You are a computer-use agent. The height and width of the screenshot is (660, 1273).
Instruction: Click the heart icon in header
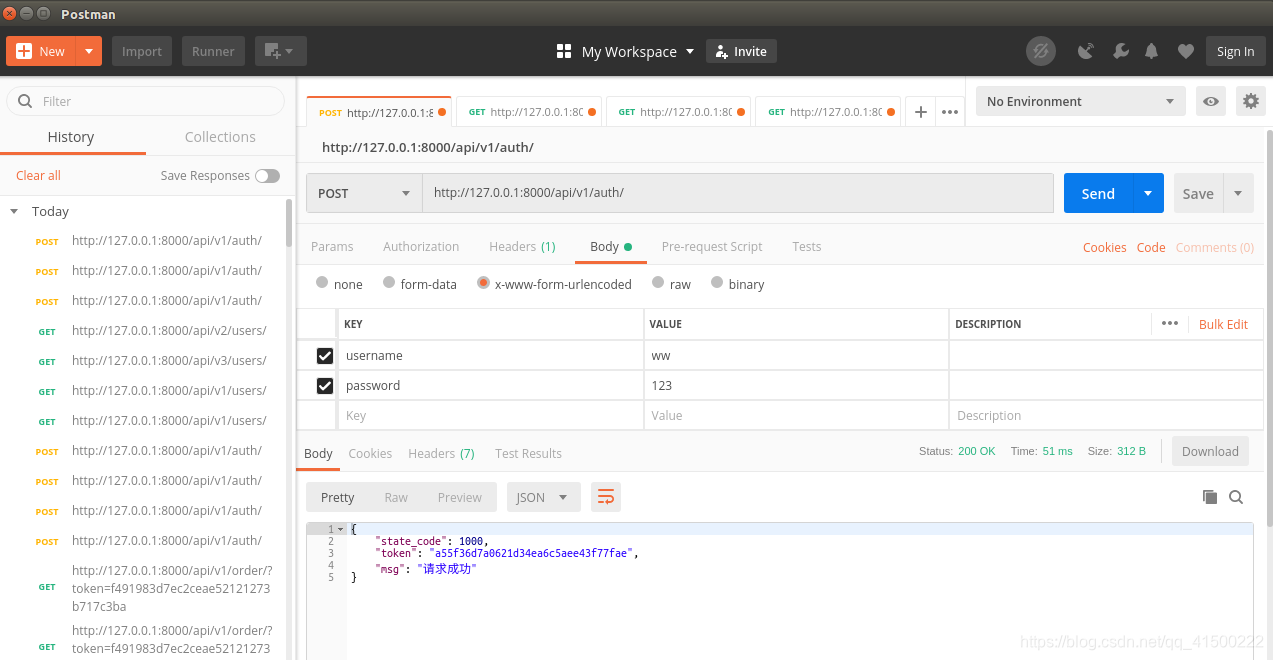tap(1186, 51)
